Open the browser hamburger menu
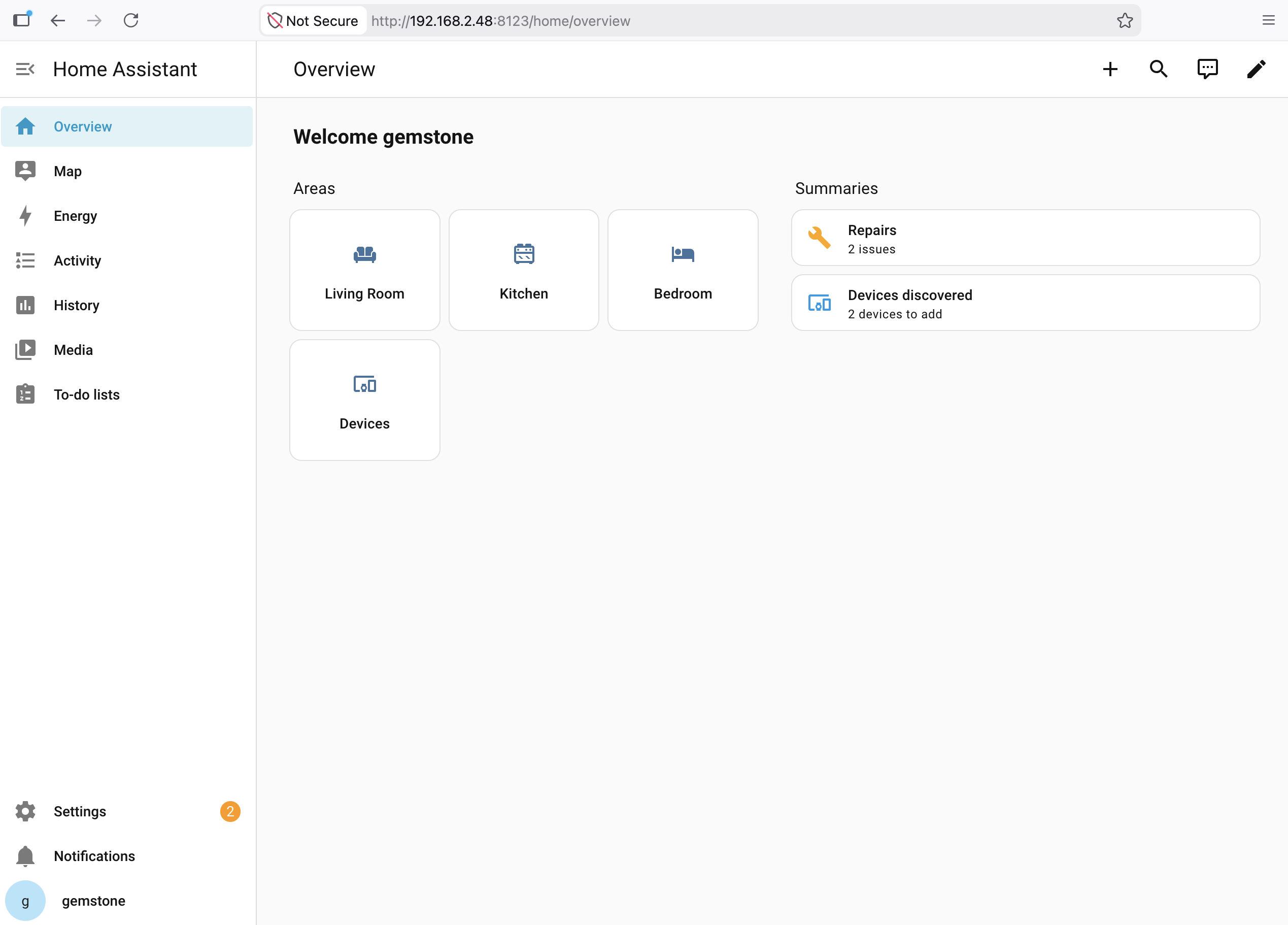This screenshot has height=925, width=1288. click(x=1269, y=21)
